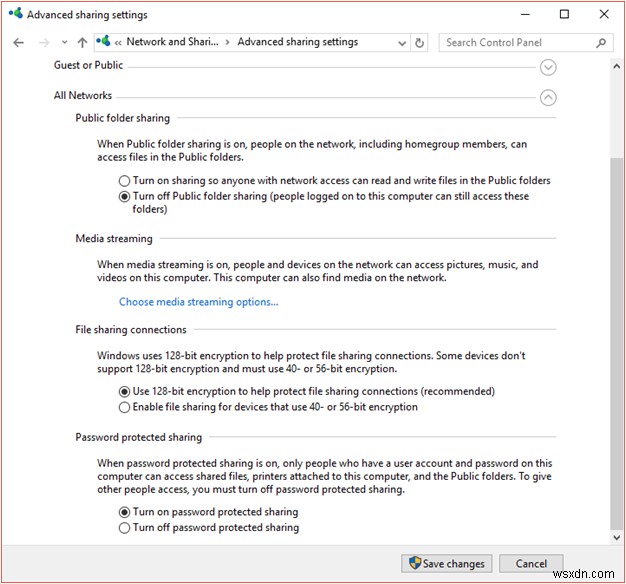
Task: Click the breadcrumb overflow chevrons
Action: point(118,43)
